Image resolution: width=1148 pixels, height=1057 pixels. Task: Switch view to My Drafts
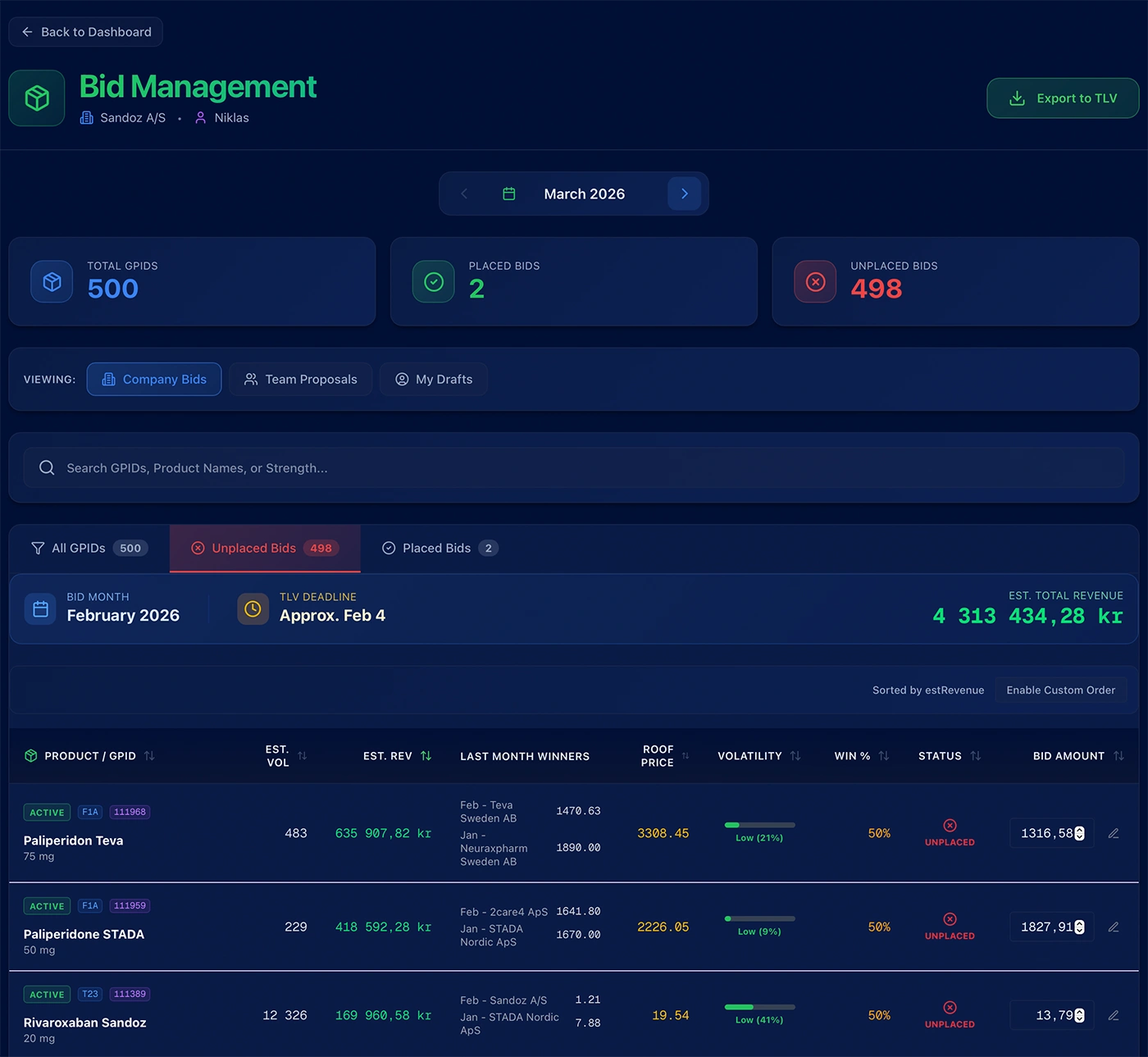click(434, 379)
